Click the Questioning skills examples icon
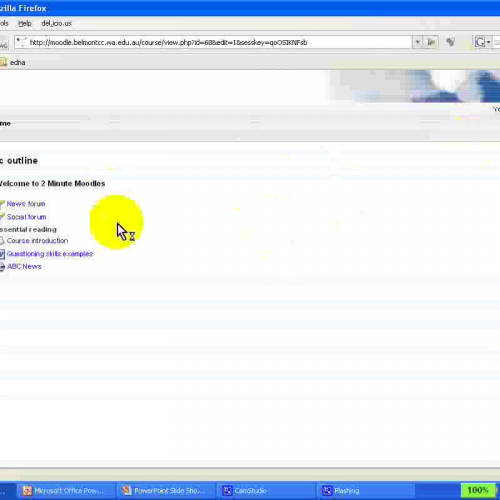The width and height of the screenshot is (500, 500). click(2, 254)
